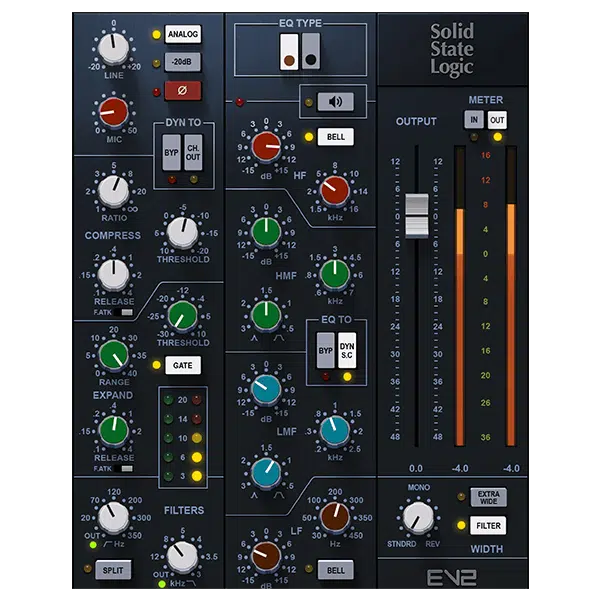Image resolution: width=600 pixels, height=600 pixels.
Task: Toggle the DYN TO BYP switch
Action: coord(171,152)
